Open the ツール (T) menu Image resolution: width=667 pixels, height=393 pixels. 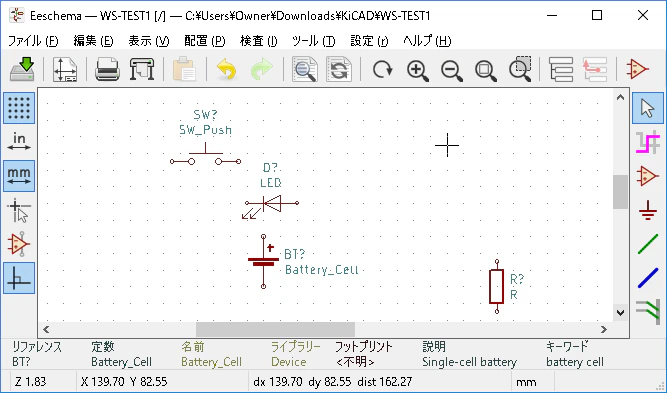point(314,41)
